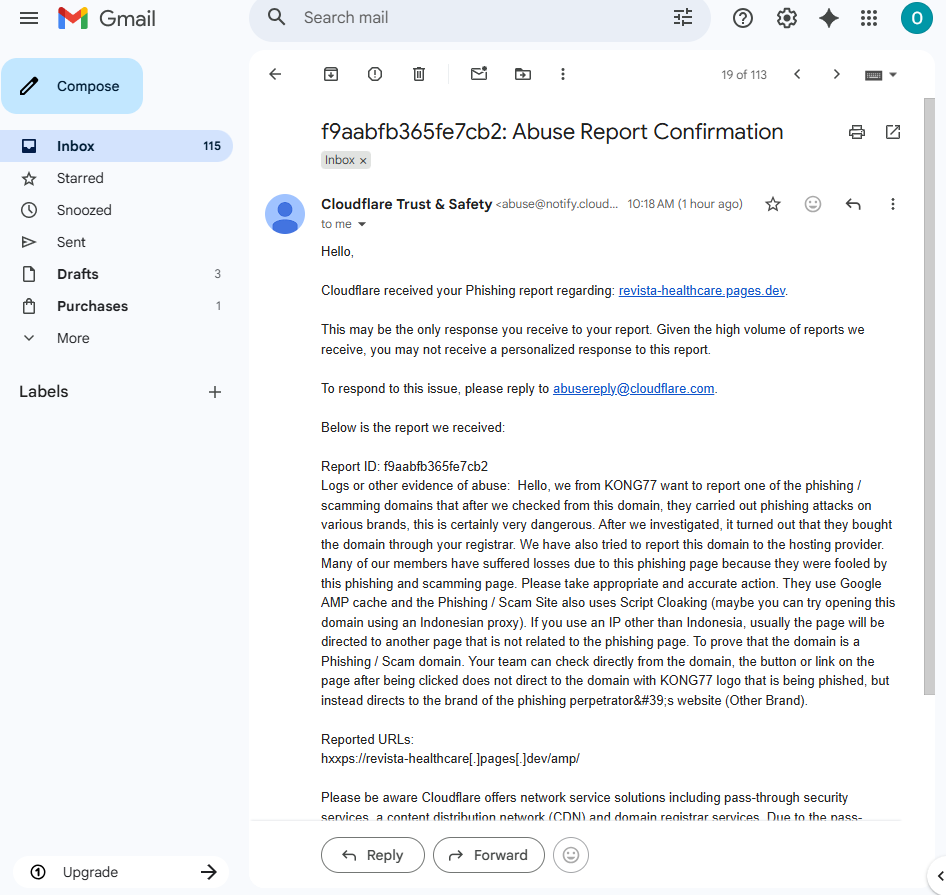
Task: Open the Starred folder
Action: (116, 179)
